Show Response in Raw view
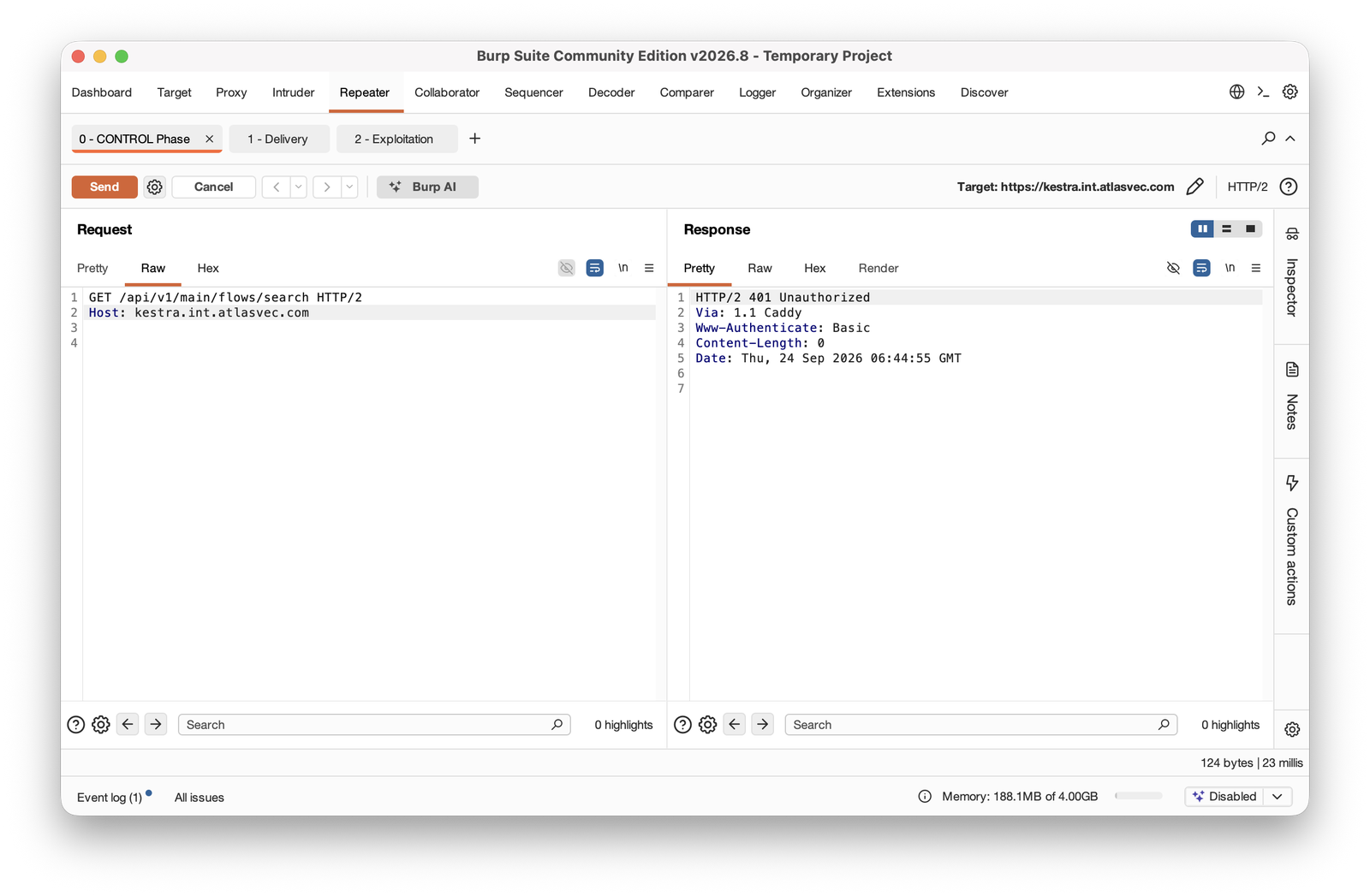 [759, 268]
